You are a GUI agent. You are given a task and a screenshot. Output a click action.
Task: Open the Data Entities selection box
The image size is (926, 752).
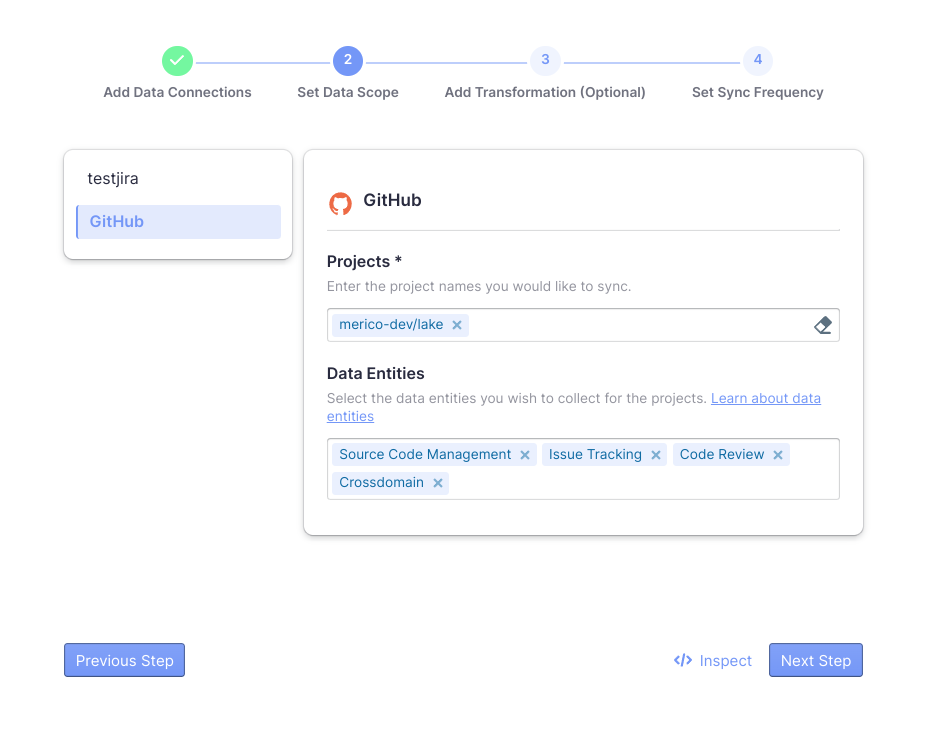point(583,469)
